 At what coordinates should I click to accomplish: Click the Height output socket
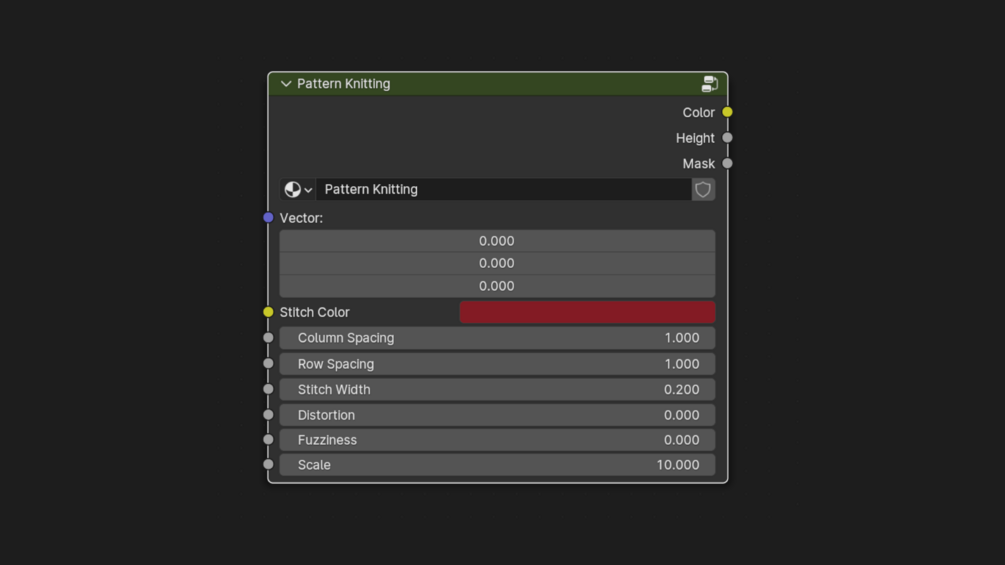(x=727, y=138)
